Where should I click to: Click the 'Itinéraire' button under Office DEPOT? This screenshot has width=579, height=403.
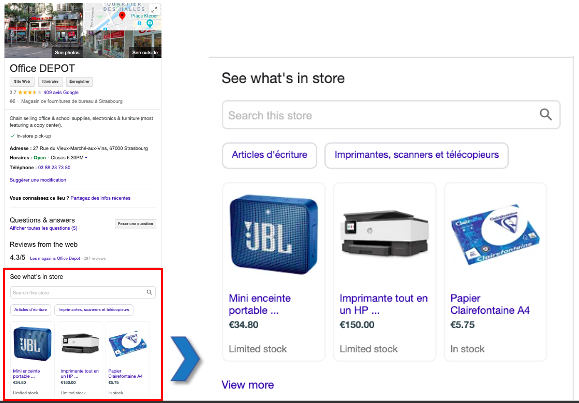pos(50,82)
